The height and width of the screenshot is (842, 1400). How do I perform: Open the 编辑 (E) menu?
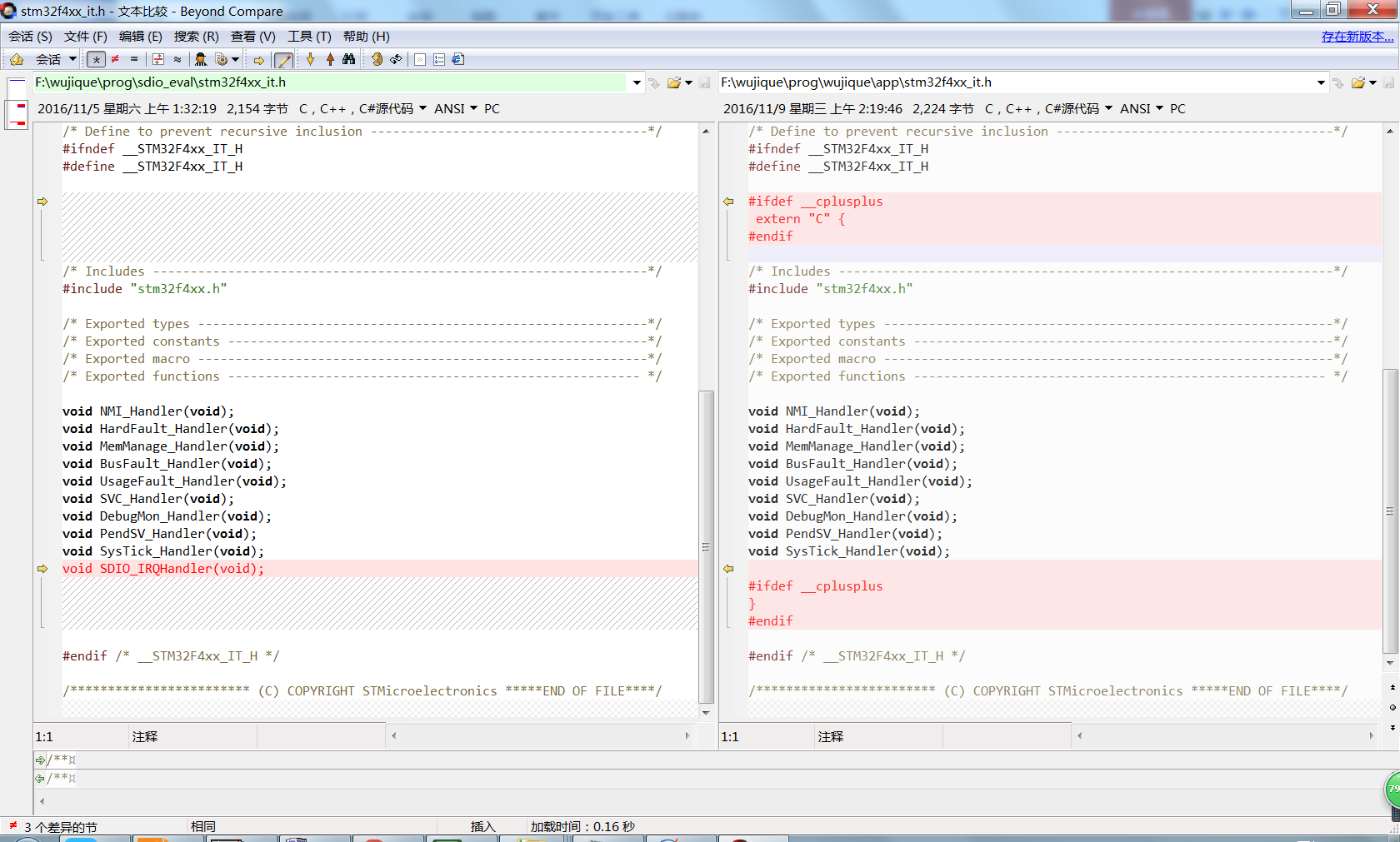140,37
